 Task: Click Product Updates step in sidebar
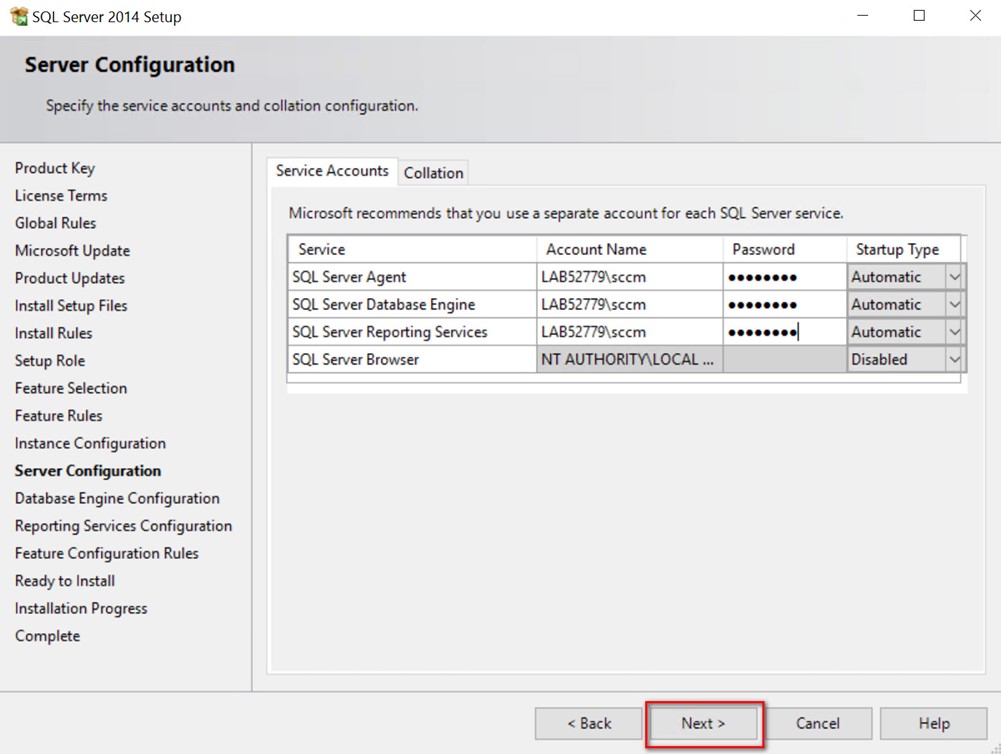(x=70, y=278)
